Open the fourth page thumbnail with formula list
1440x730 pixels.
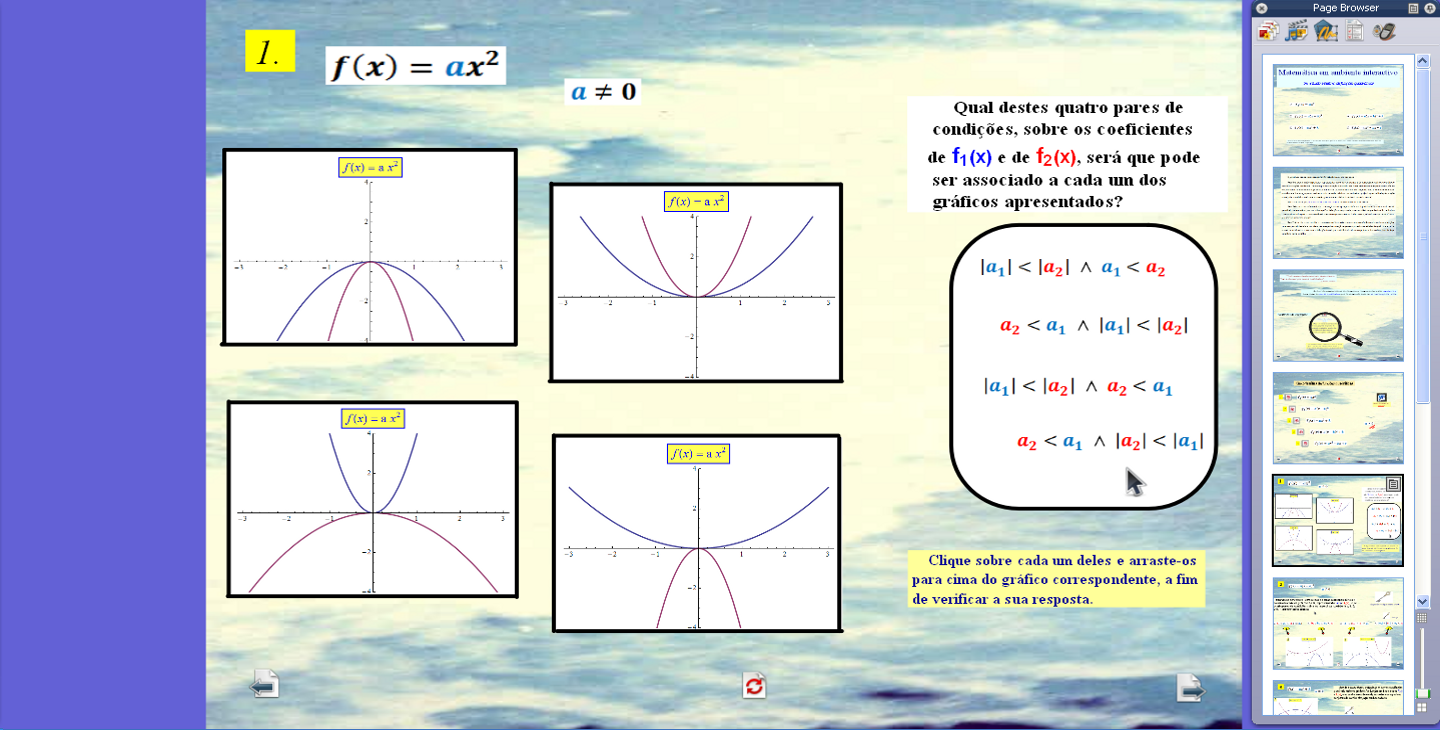click(1338, 418)
